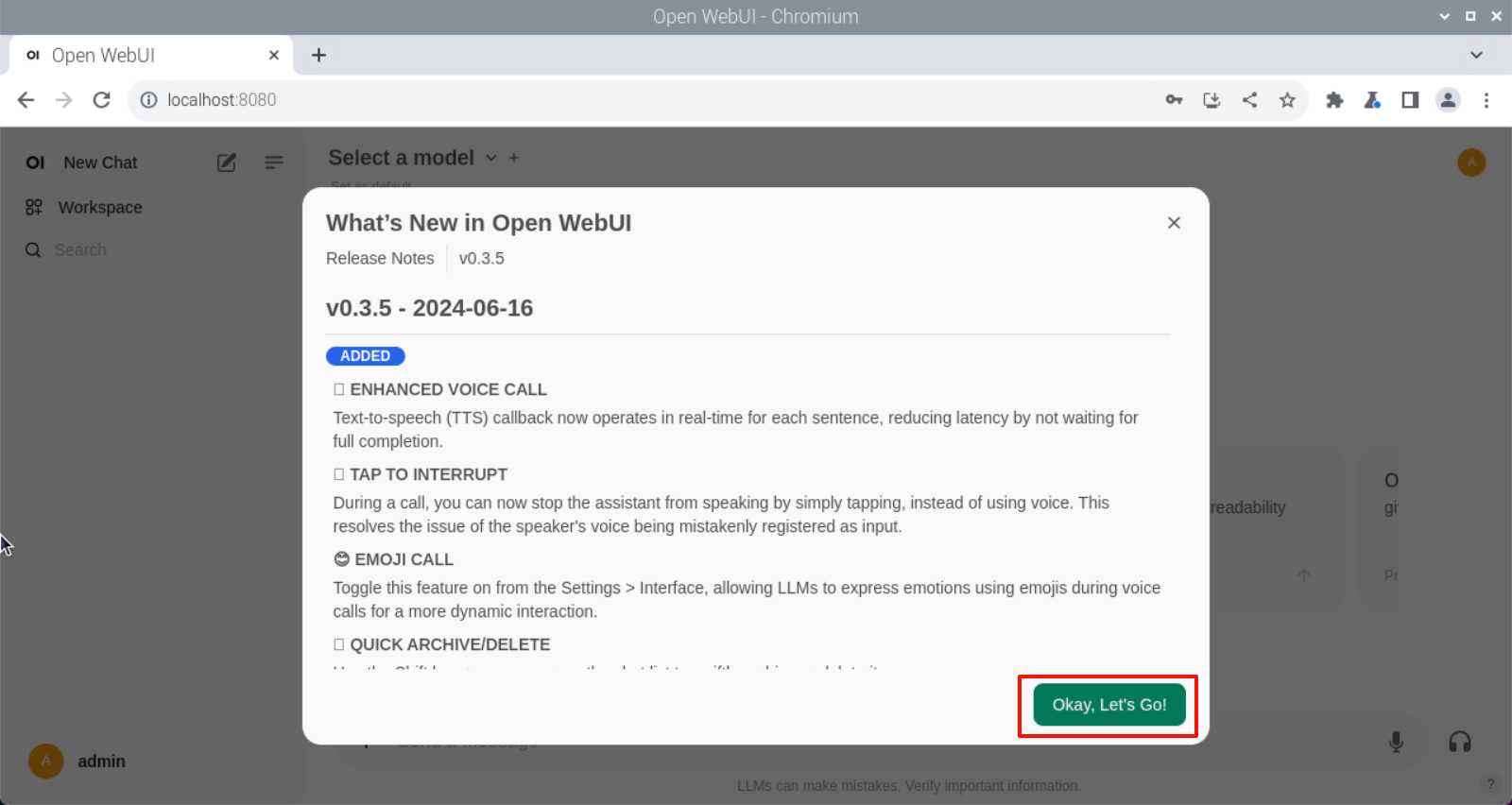The width and height of the screenshot is (1512, 805).
Task: Reload the page
Action: tap(102, 100)
